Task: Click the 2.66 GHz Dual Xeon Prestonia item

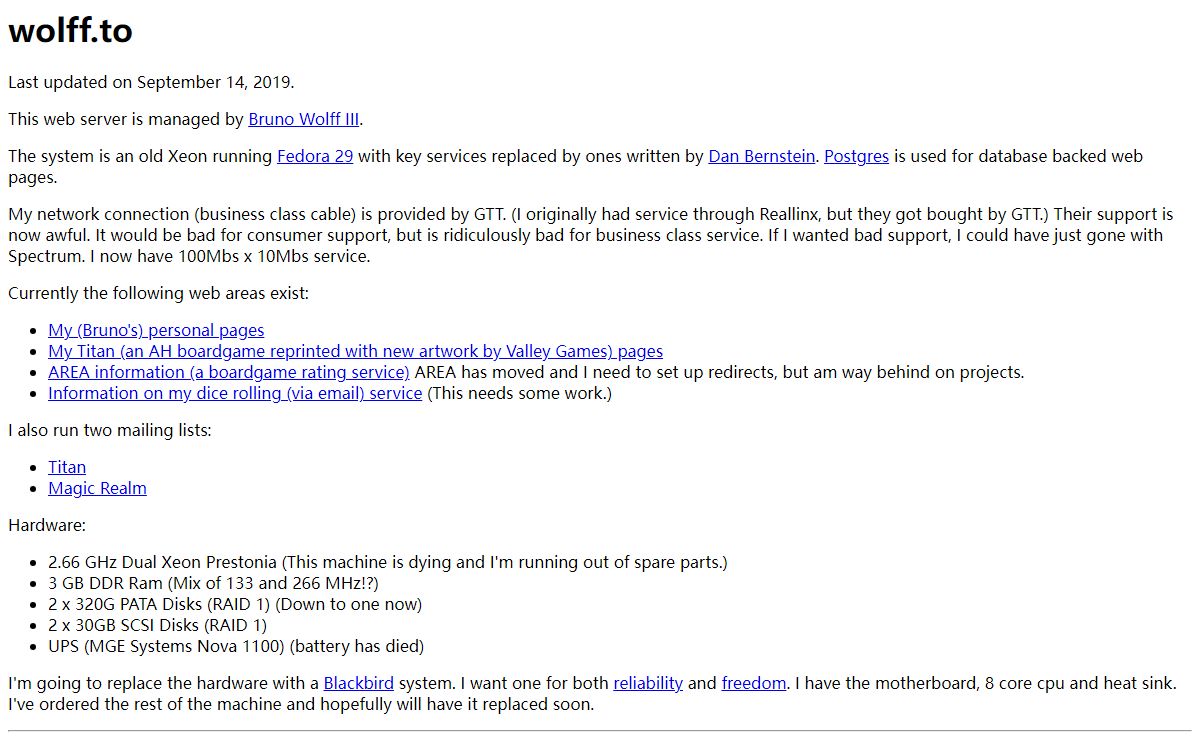Action: pos(388,562)
